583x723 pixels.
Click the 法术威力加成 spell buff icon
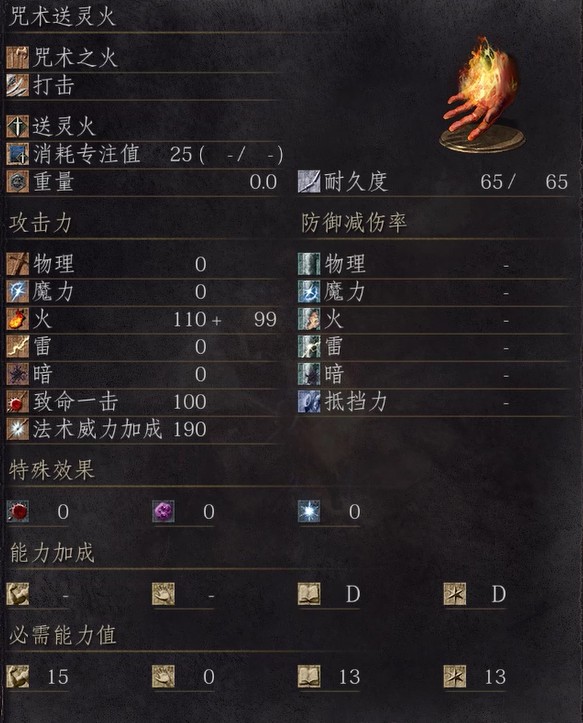pyautogui.click(x=18, y=429)
